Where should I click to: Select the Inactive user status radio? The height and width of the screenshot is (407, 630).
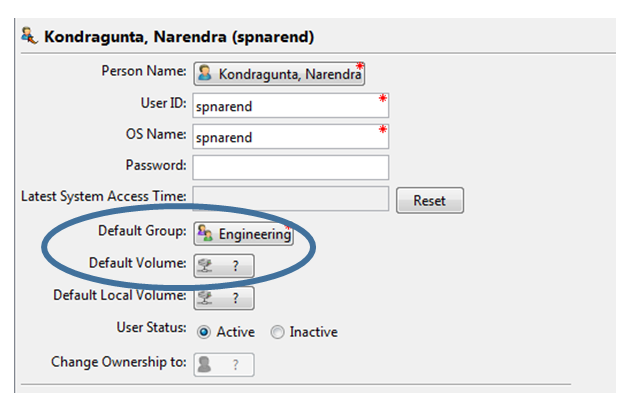(x=277, y=332)
